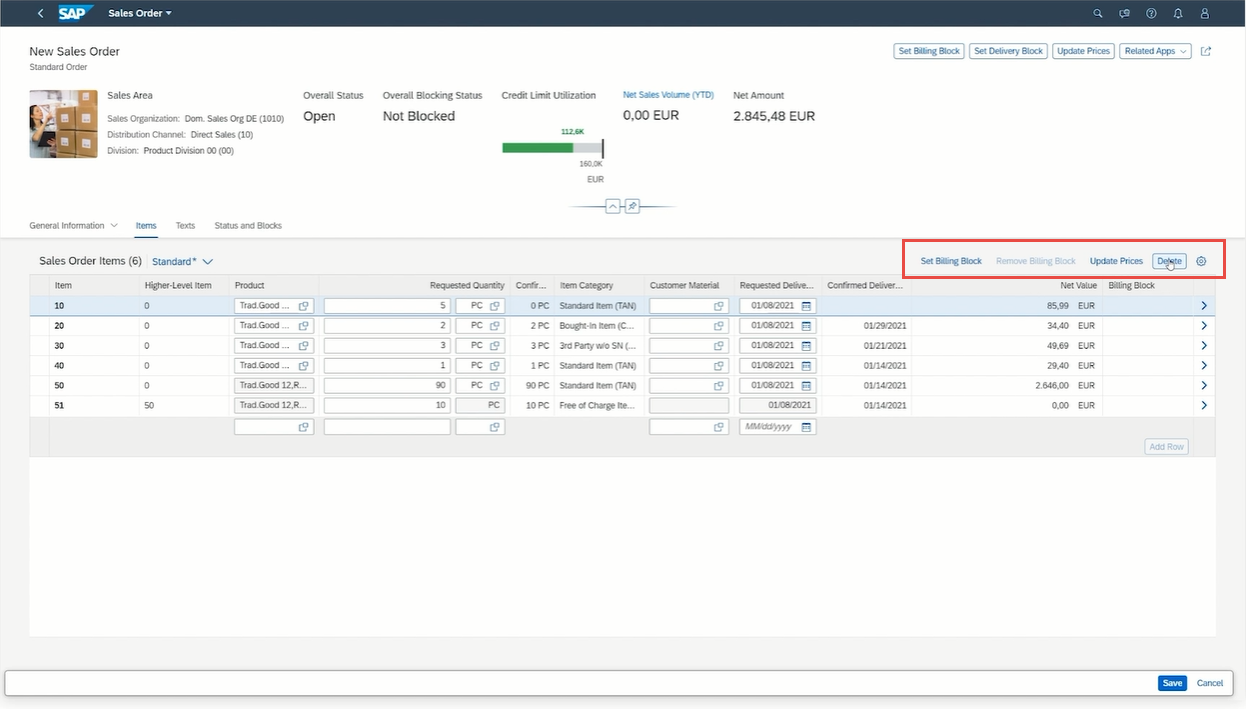
Task: Open the table settings gear icon
Action: pos(1201,261)
